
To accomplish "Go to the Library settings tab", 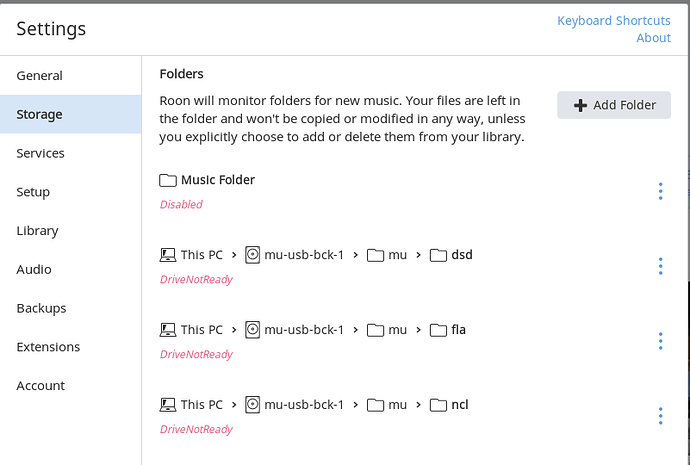I will (x=70, y=231).
